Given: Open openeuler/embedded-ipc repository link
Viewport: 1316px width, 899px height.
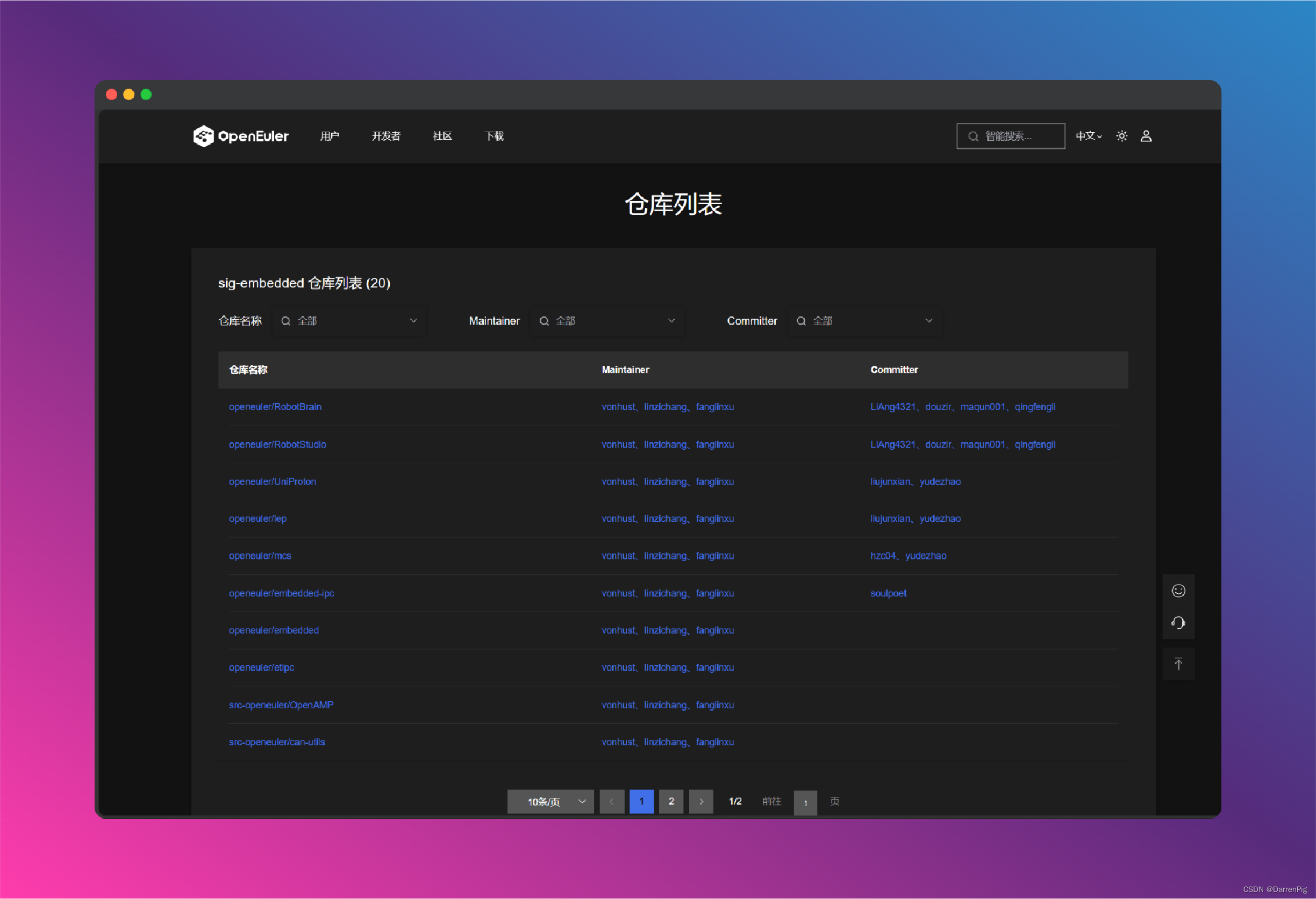Looking at the screenshot, I should coord(282,593).
